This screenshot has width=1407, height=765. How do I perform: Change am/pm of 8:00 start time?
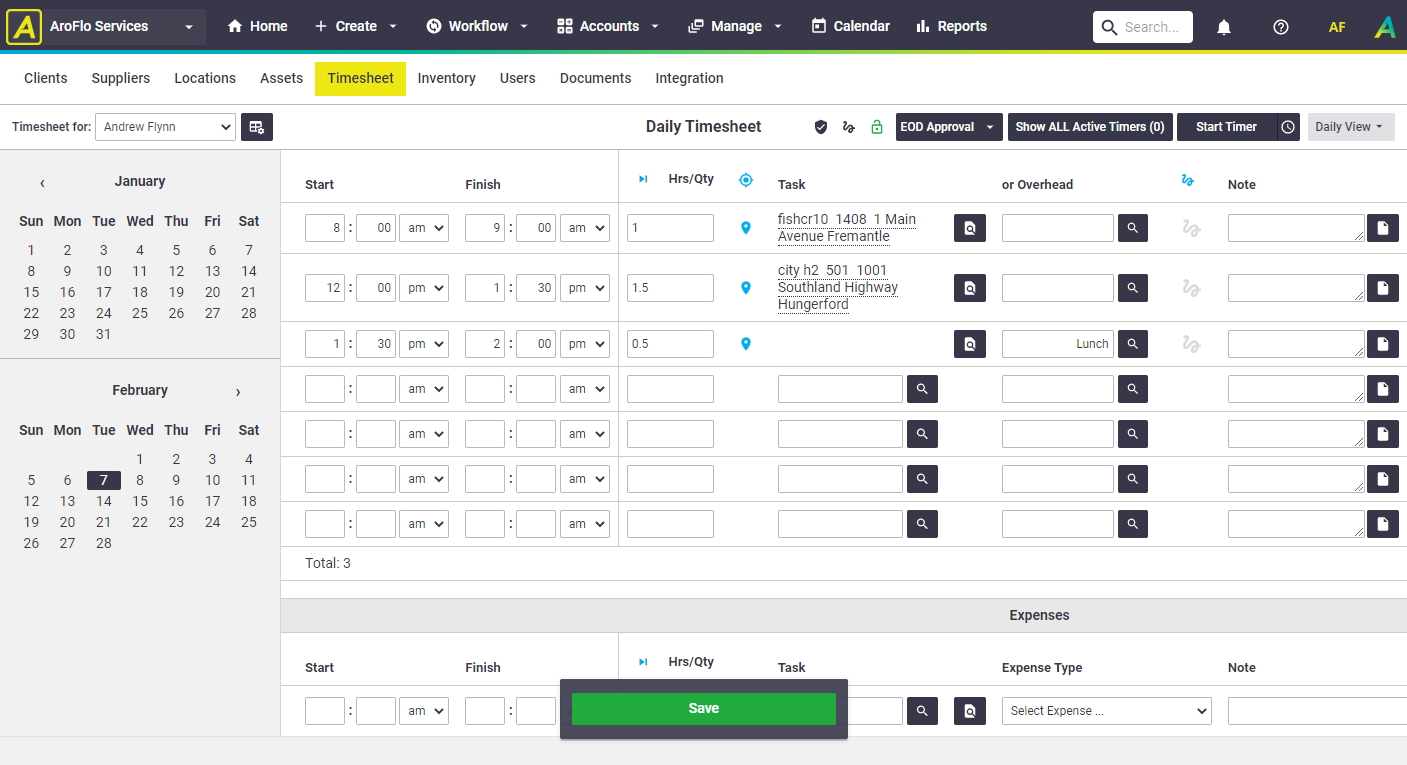(424, 228)
